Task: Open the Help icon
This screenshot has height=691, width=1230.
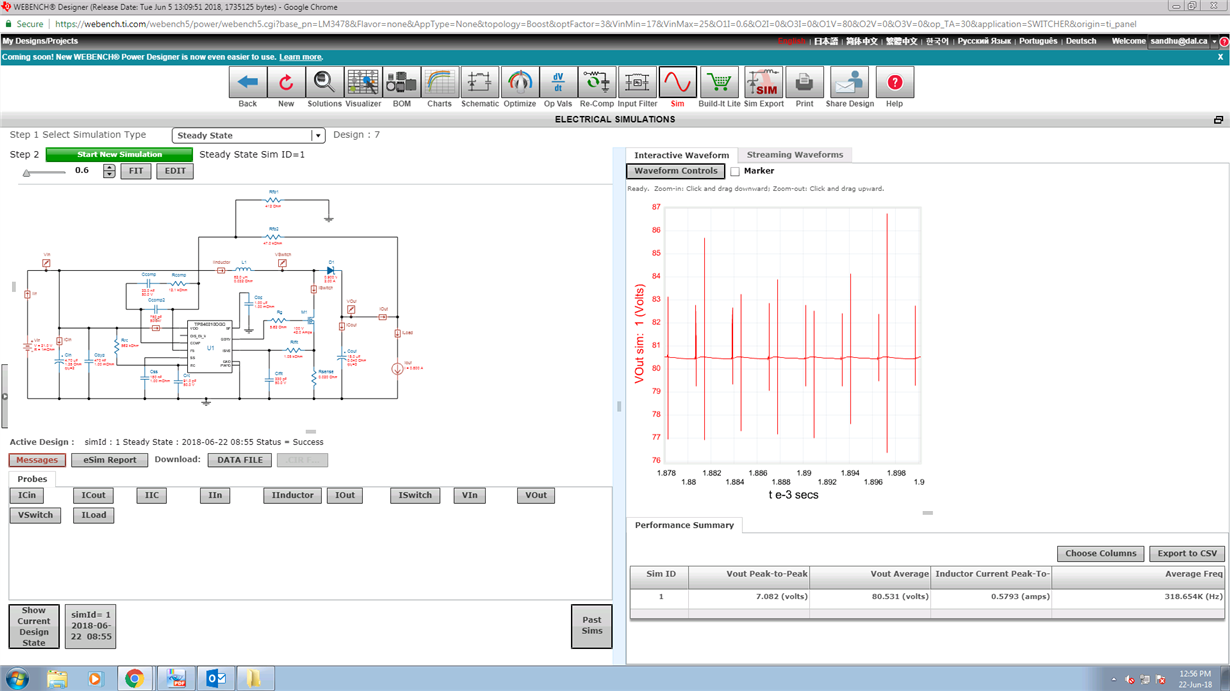Action: tap(894, 82)
